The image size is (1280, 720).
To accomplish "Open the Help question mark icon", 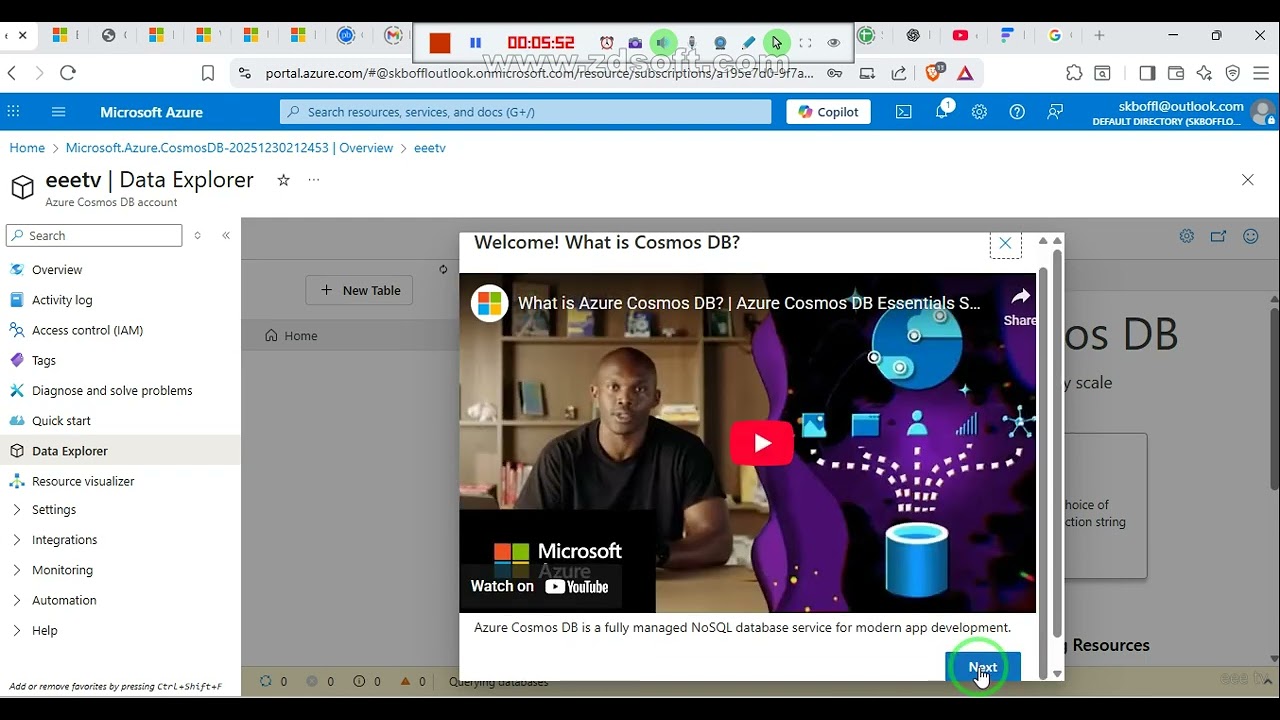I will point(1017,112).
